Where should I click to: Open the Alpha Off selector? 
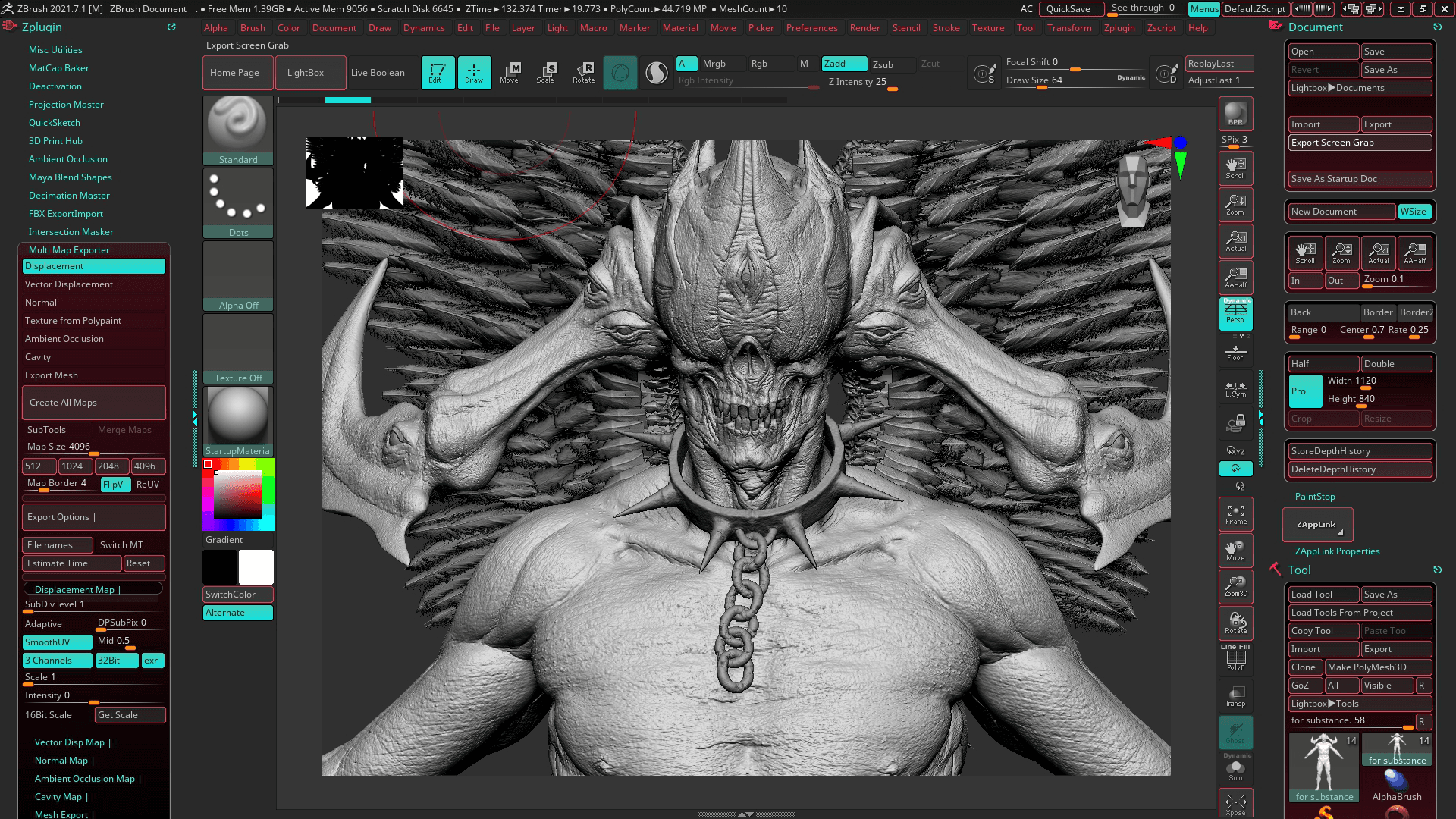(x=238, y=276)
